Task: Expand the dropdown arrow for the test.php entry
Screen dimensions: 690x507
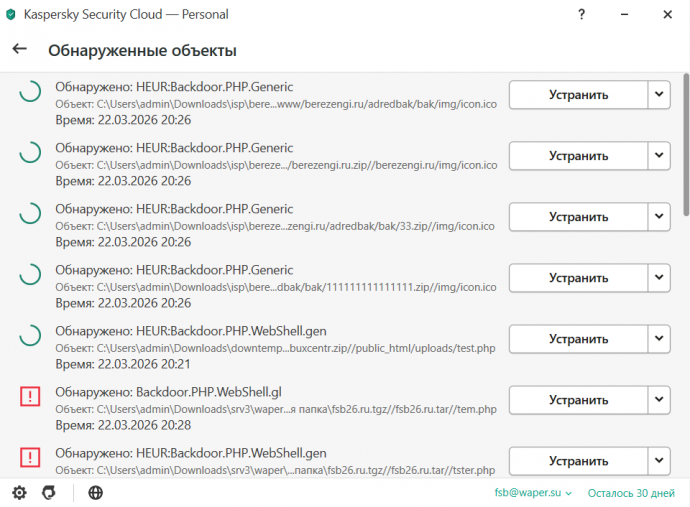Action: point(659,338)
